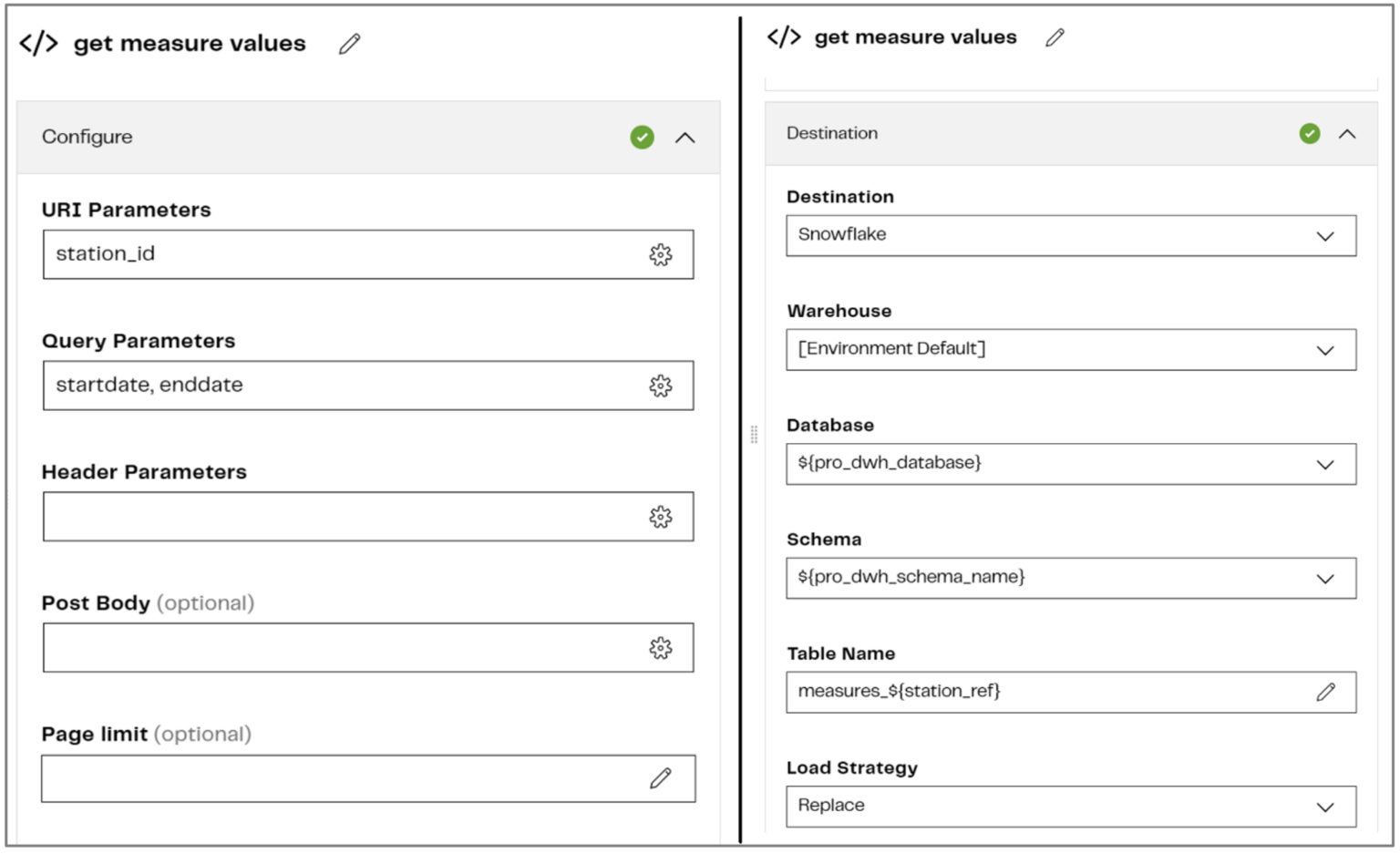Image resolution: width=1400 pixels, height=854 pixels.
Task: Click the green validation check on Configure
Action: click(643, 137)
